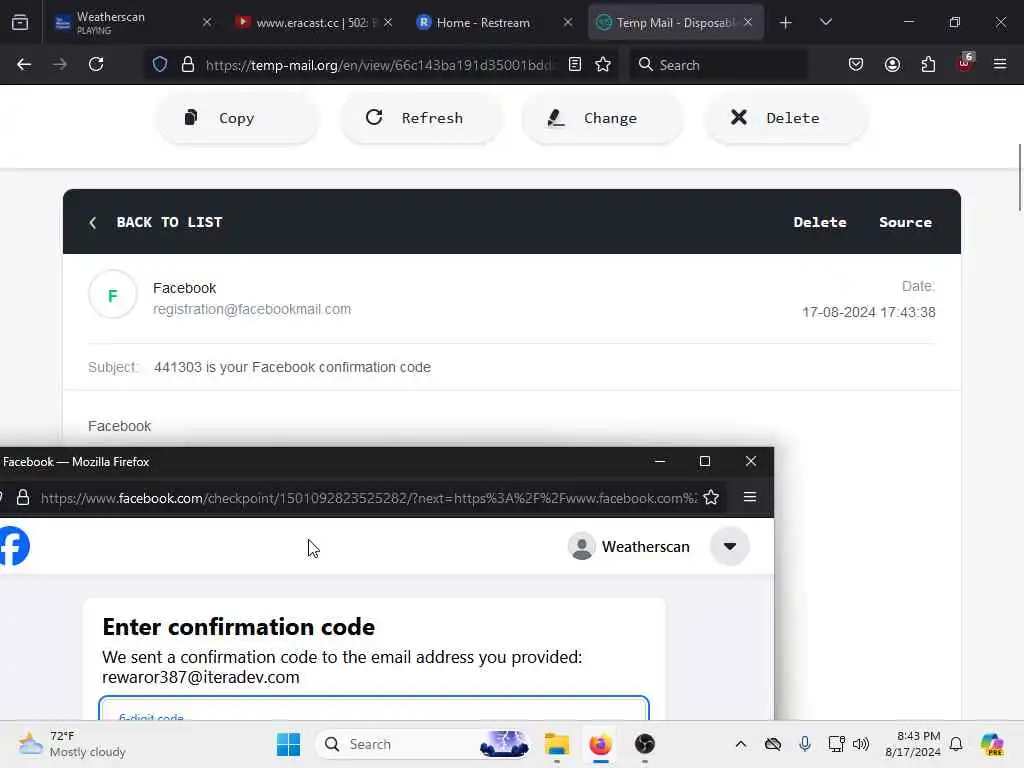View the email Source

click(905, 222)
